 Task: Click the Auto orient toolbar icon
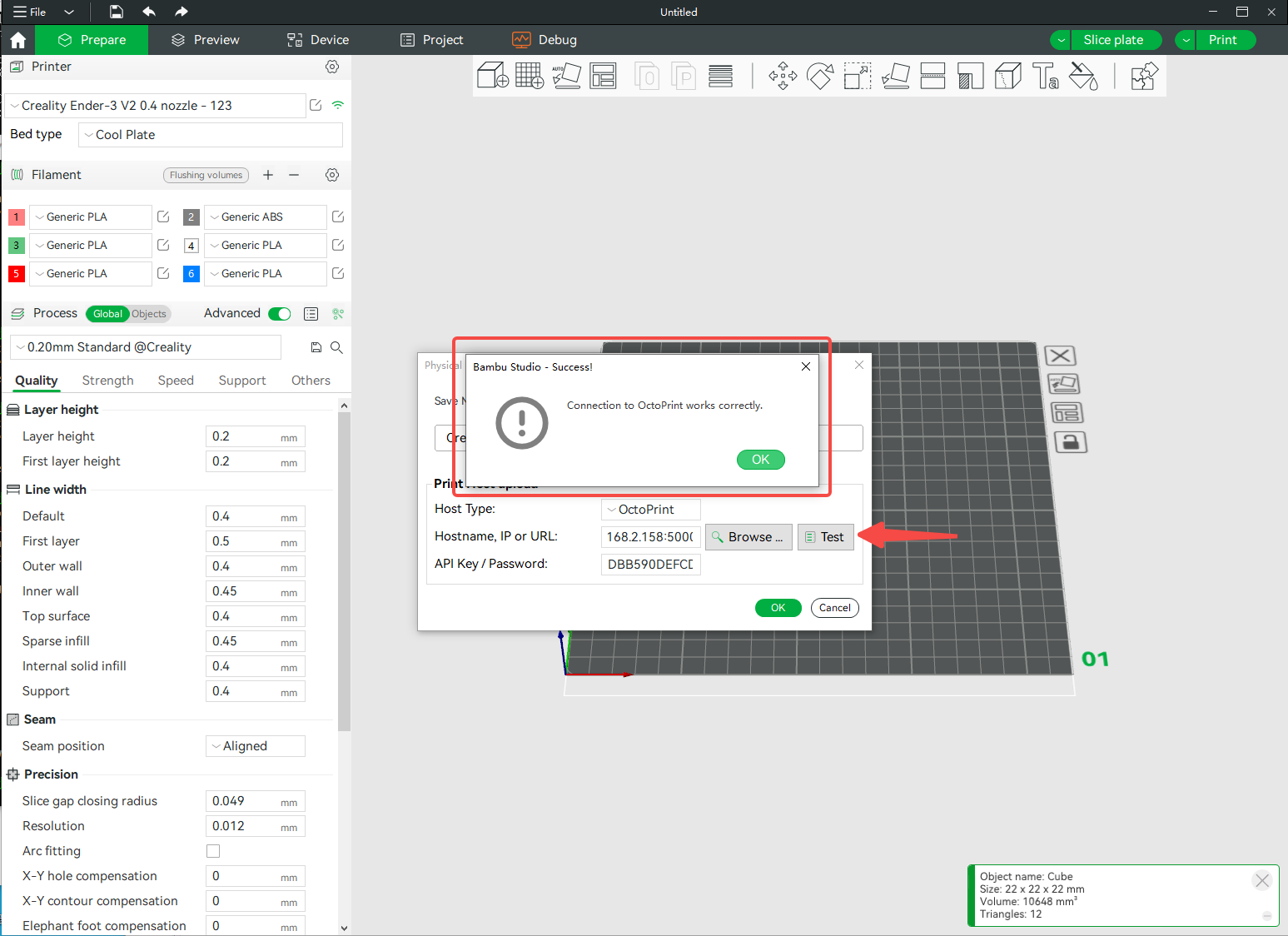click(x=566, y=76)
